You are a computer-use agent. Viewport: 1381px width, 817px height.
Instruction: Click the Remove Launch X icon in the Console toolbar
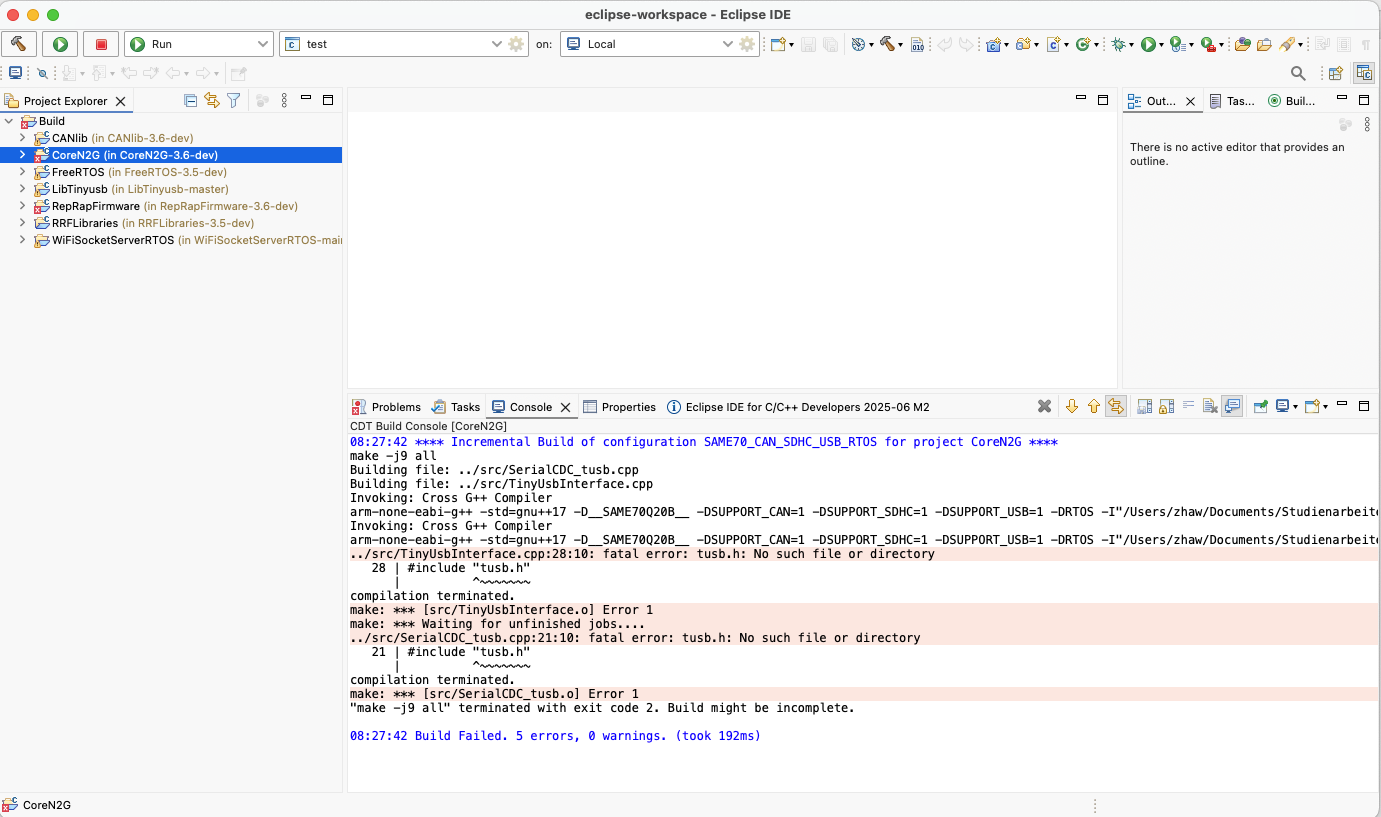(1044, 406)
